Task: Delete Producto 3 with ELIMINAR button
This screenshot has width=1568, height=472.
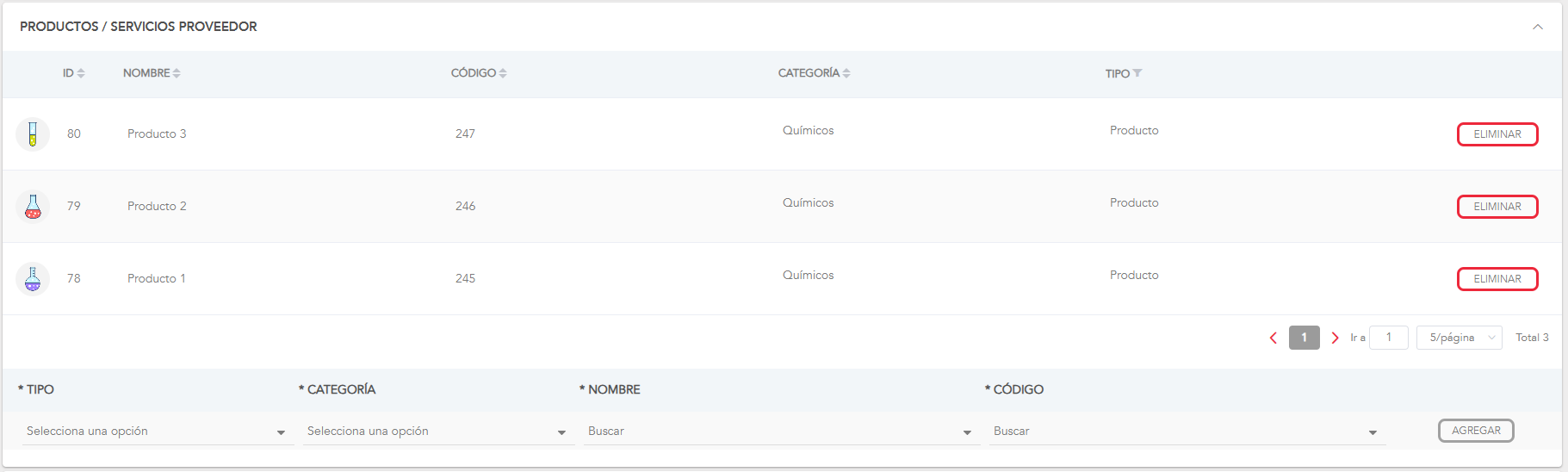Action: tap(1497, 134)
